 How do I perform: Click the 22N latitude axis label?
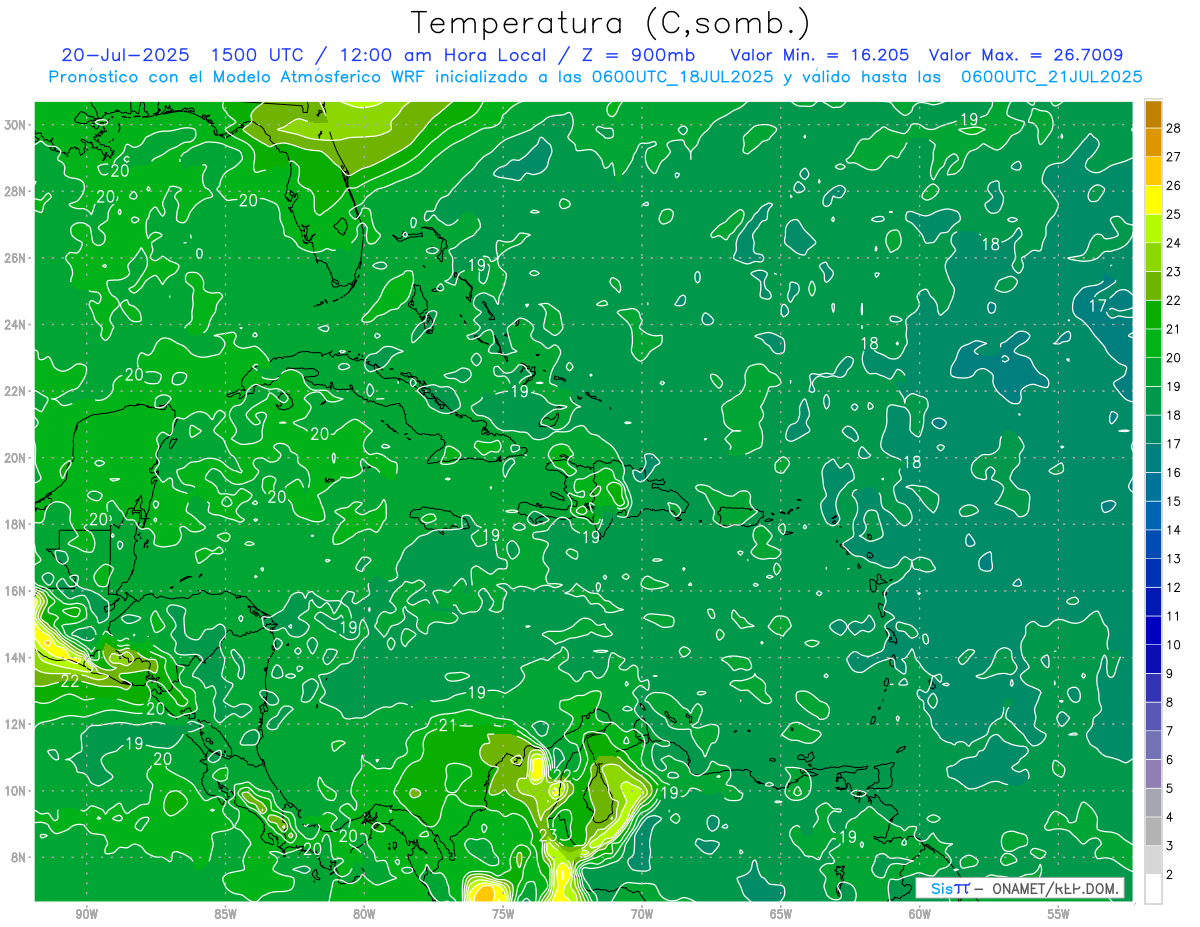coord(16,391)
